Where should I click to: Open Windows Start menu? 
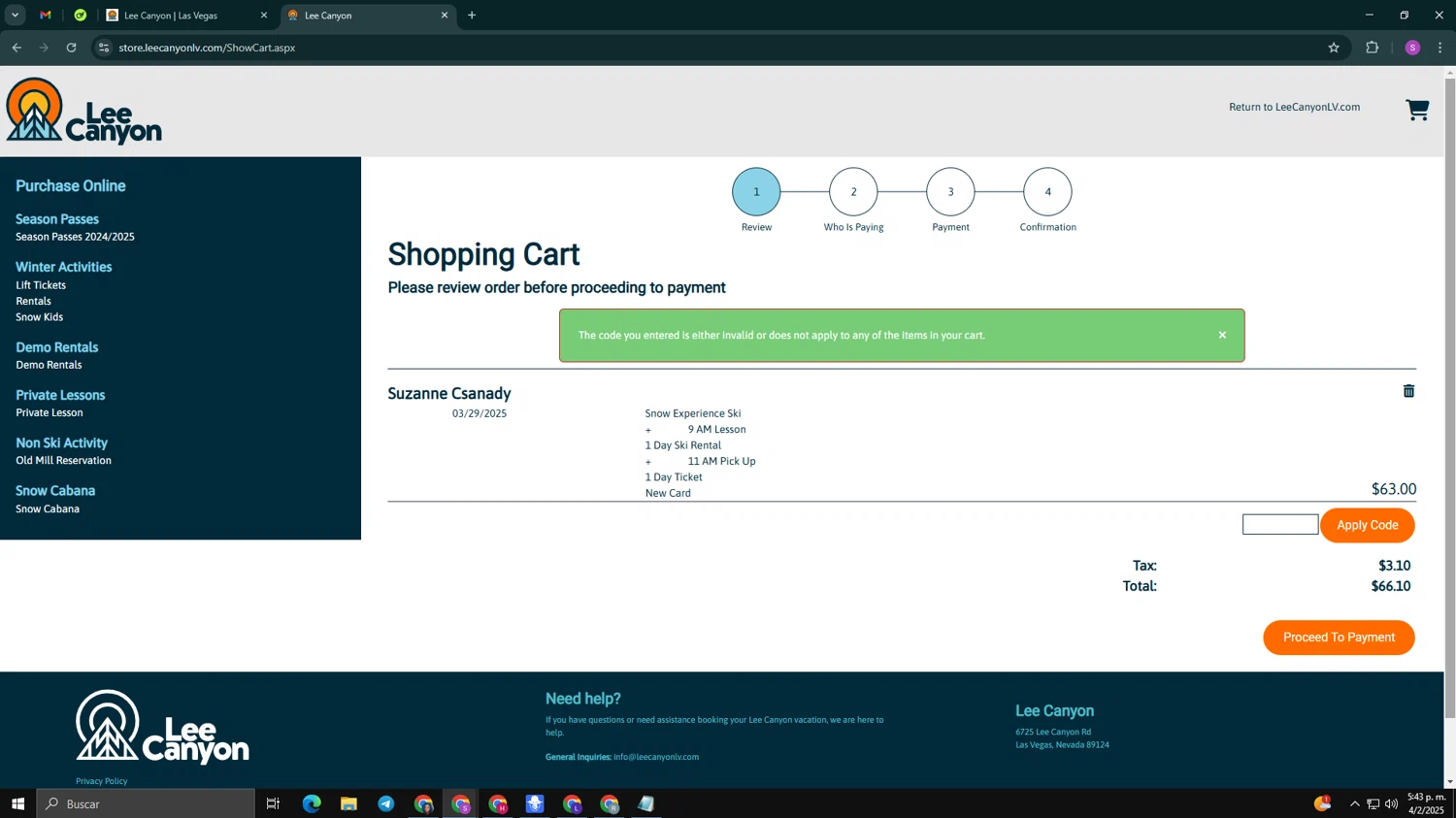pos(17,803)
